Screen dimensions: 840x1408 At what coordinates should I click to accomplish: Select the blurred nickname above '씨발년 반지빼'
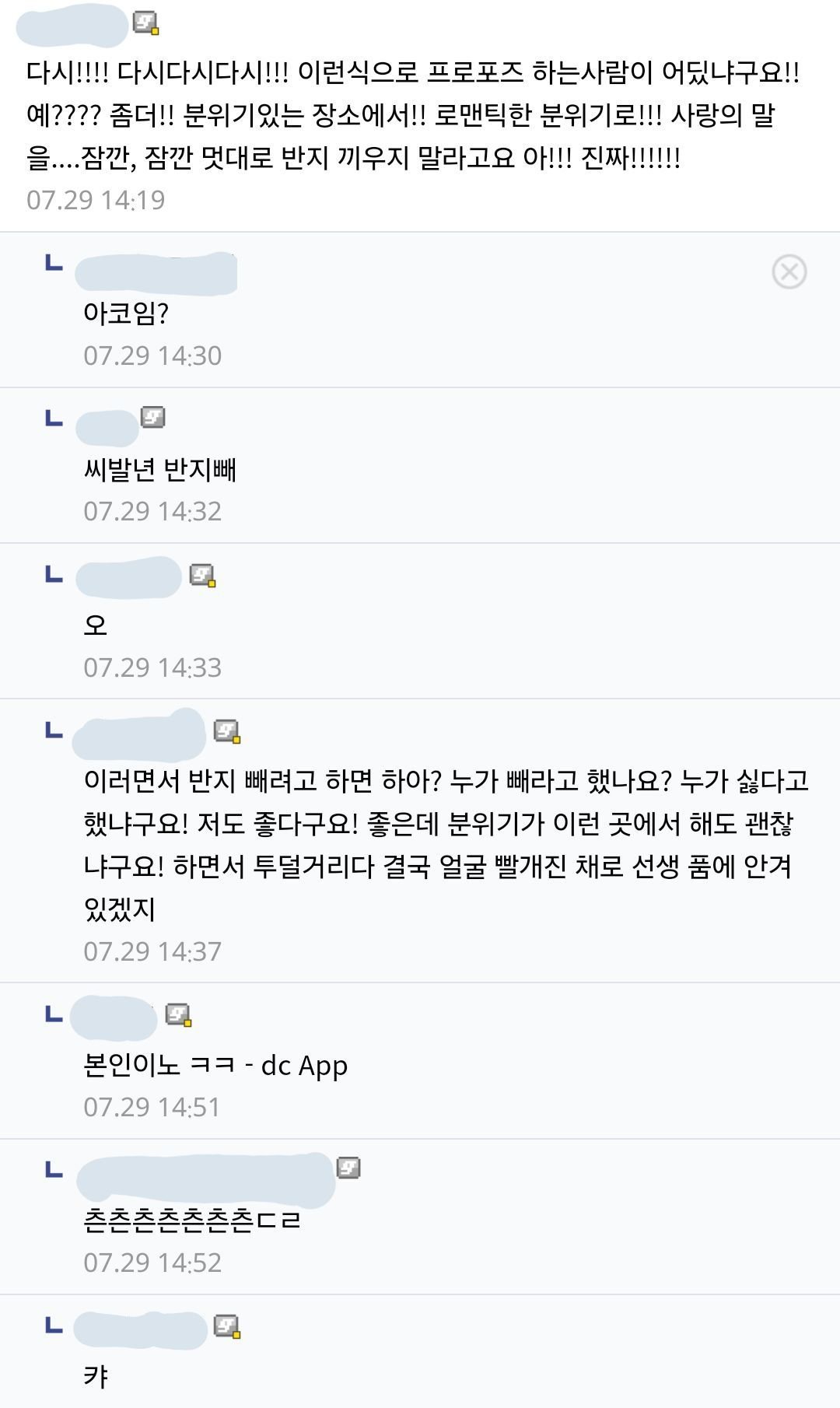(x=107, y=427)
